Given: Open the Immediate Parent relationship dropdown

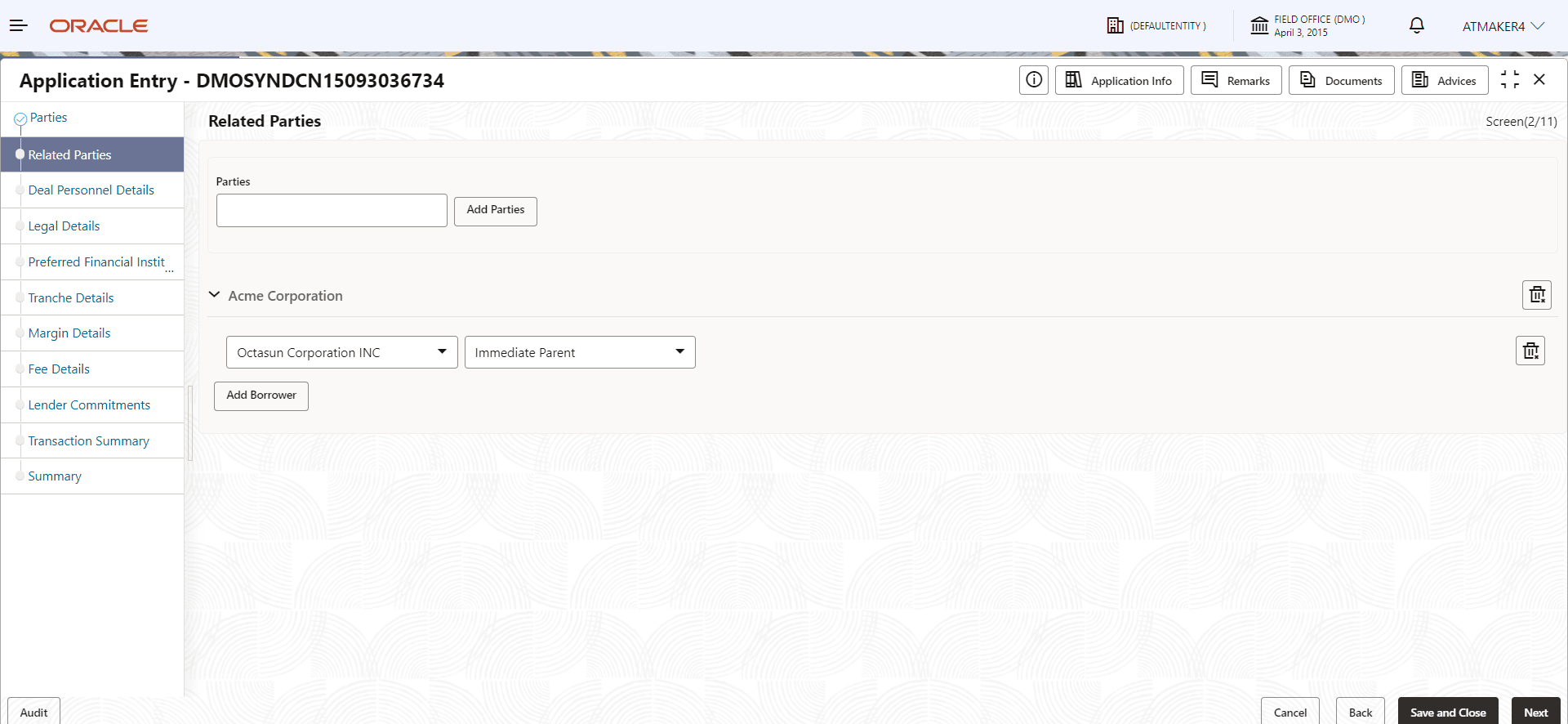Looking at the screenshot, I should (x=580, y=352).
